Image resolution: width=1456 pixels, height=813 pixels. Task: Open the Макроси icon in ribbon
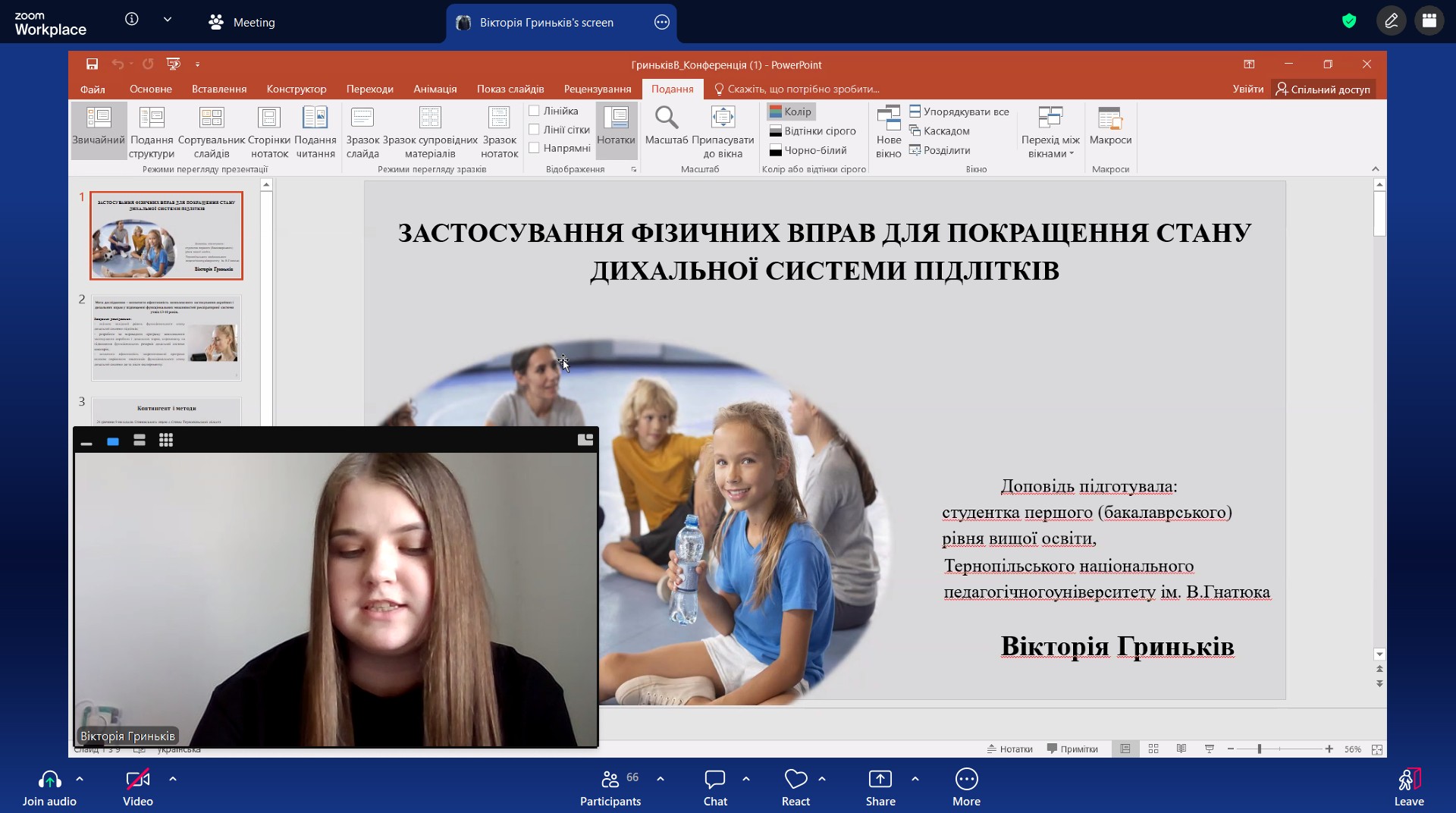tap(1109, 118)
